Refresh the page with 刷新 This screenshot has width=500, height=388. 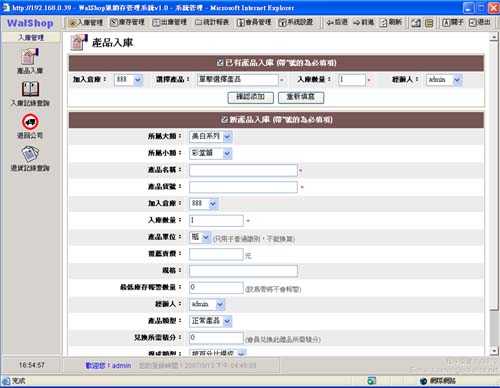[x=391, y=22]
